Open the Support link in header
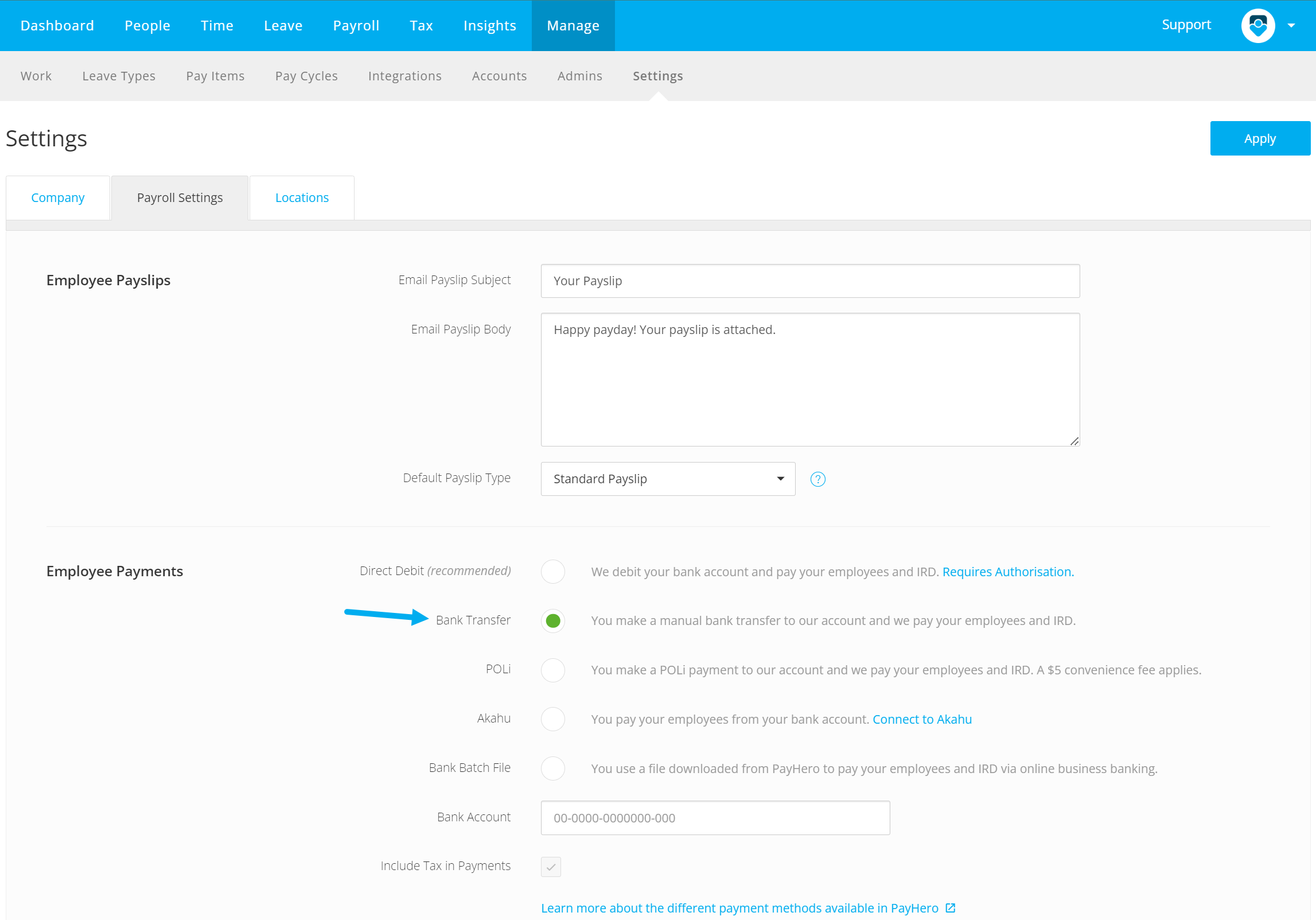 [x=1186, y=25]
